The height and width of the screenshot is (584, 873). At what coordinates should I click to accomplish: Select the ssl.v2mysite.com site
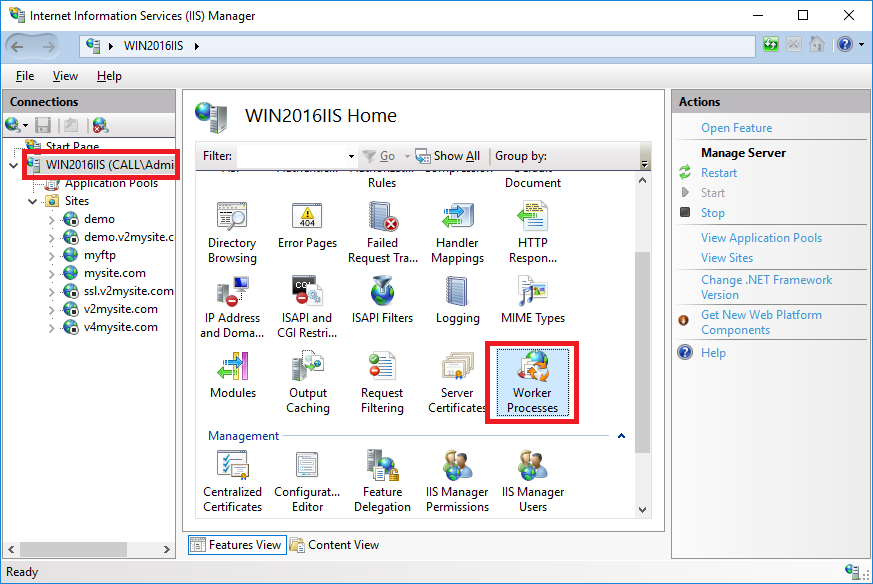coord(129,291)
